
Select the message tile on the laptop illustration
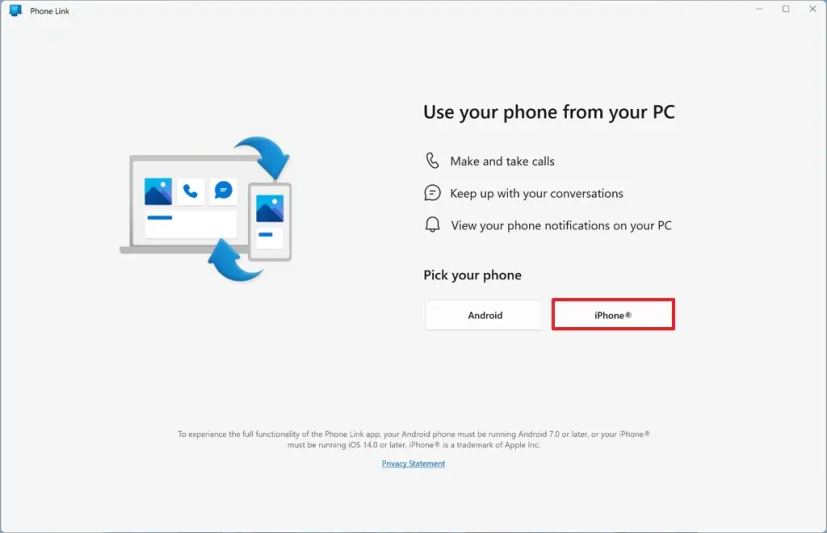[x=223, y=190]
